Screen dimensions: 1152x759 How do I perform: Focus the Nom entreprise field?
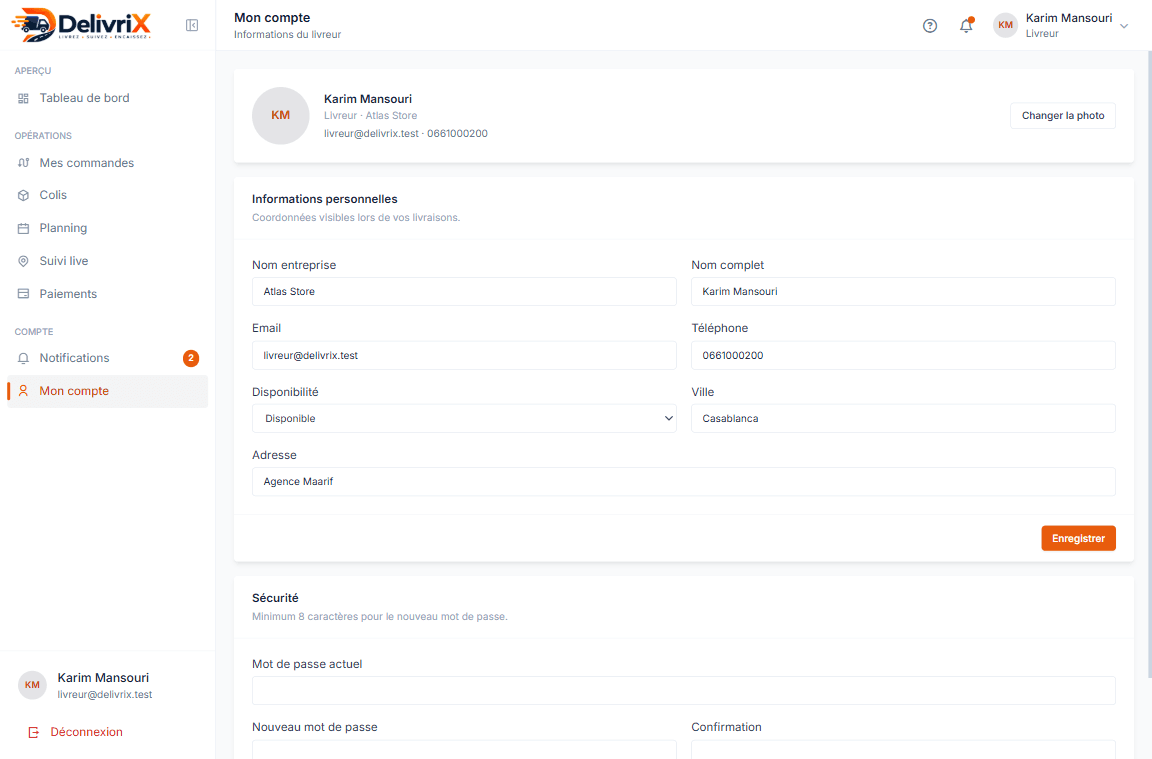tap(464, 292)
